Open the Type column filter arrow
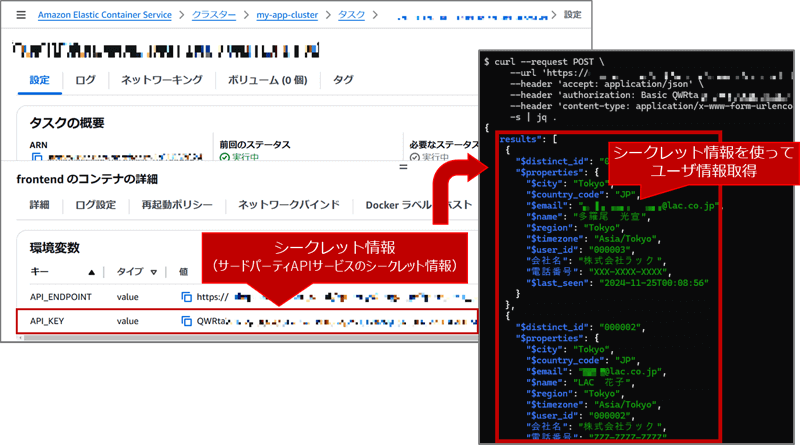 [x=154, y=273]
